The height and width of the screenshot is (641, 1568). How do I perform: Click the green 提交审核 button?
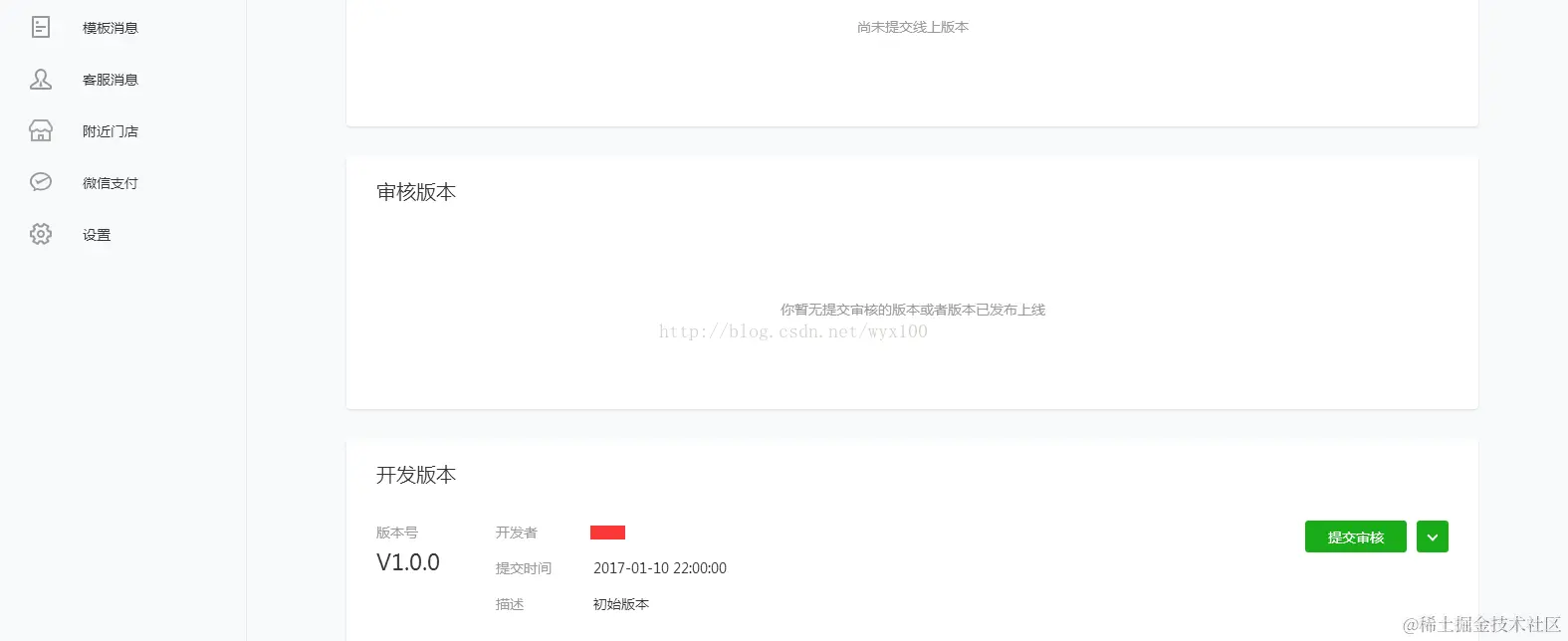[1356, 536]
